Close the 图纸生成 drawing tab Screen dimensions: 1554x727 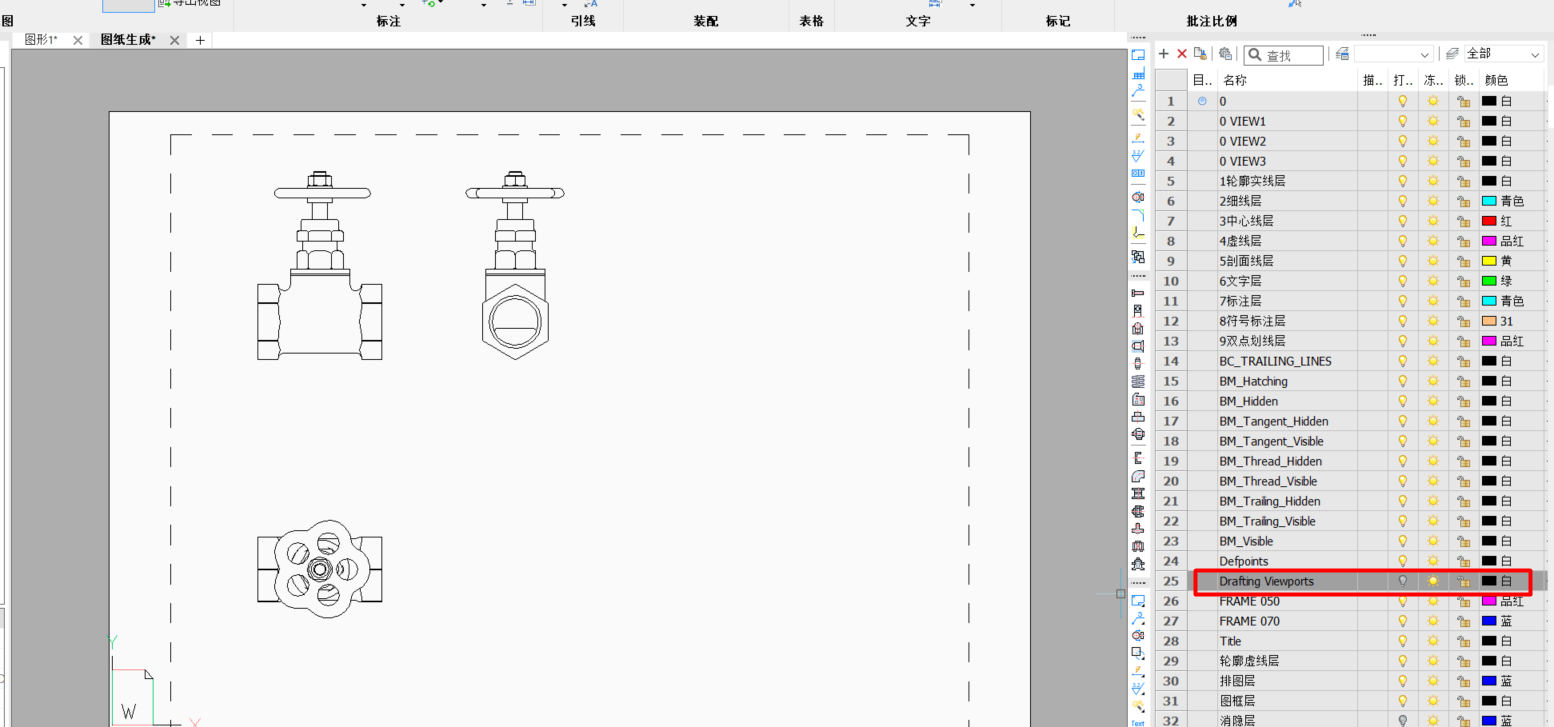(174, 40)
